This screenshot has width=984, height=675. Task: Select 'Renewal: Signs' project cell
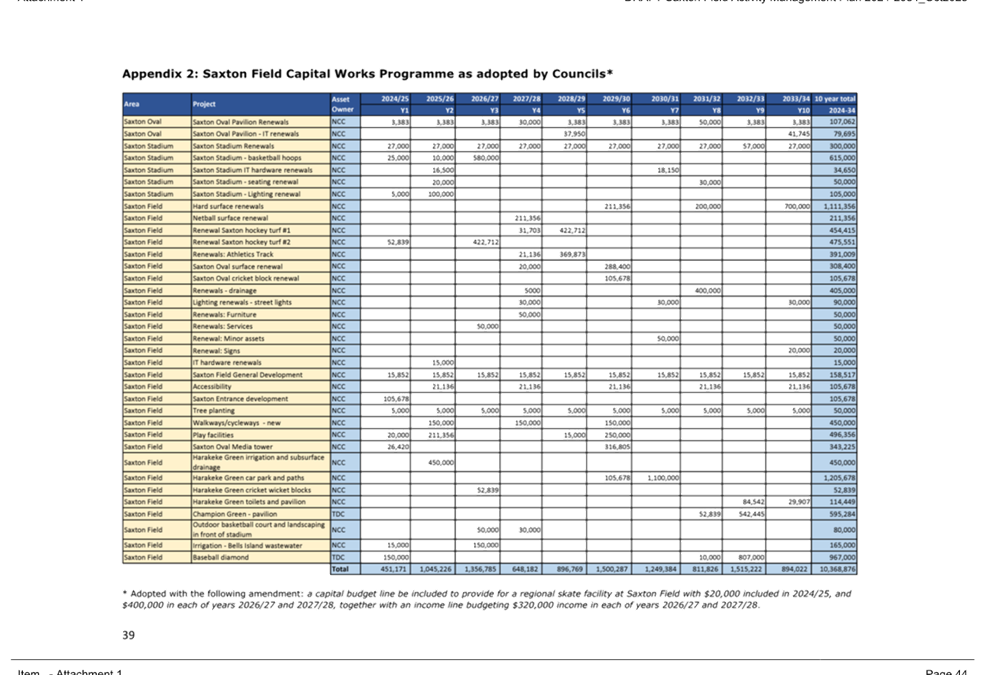[260, 351]
